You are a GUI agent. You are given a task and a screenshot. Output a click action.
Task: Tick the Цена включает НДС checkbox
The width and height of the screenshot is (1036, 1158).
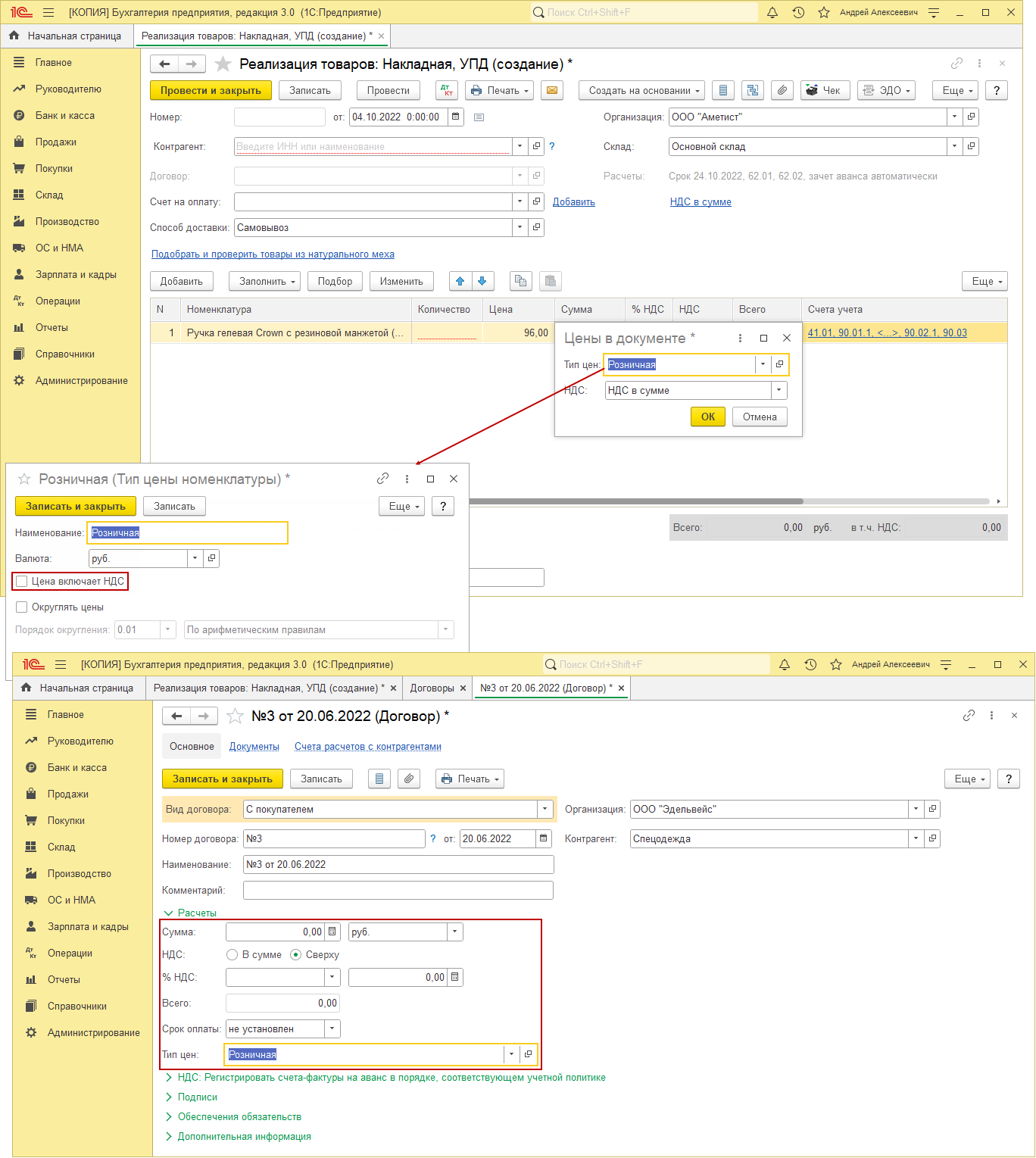(22, 581)
